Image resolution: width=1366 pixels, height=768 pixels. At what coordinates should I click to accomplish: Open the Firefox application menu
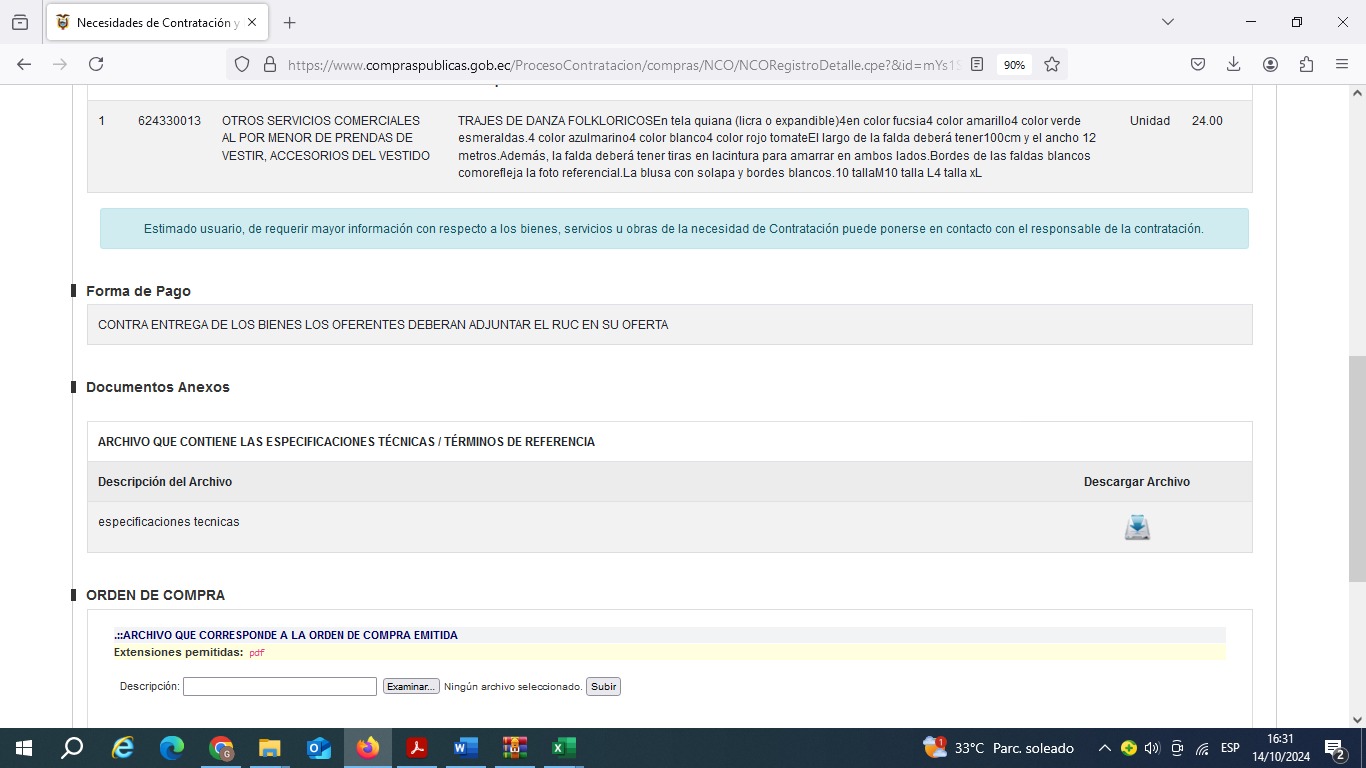click(1342, 64)
